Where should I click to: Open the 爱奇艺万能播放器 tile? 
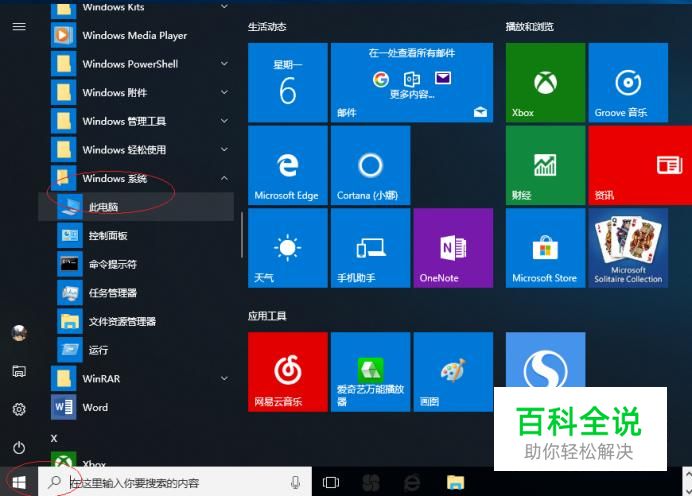pyautogui.click(x=370, y=372)
